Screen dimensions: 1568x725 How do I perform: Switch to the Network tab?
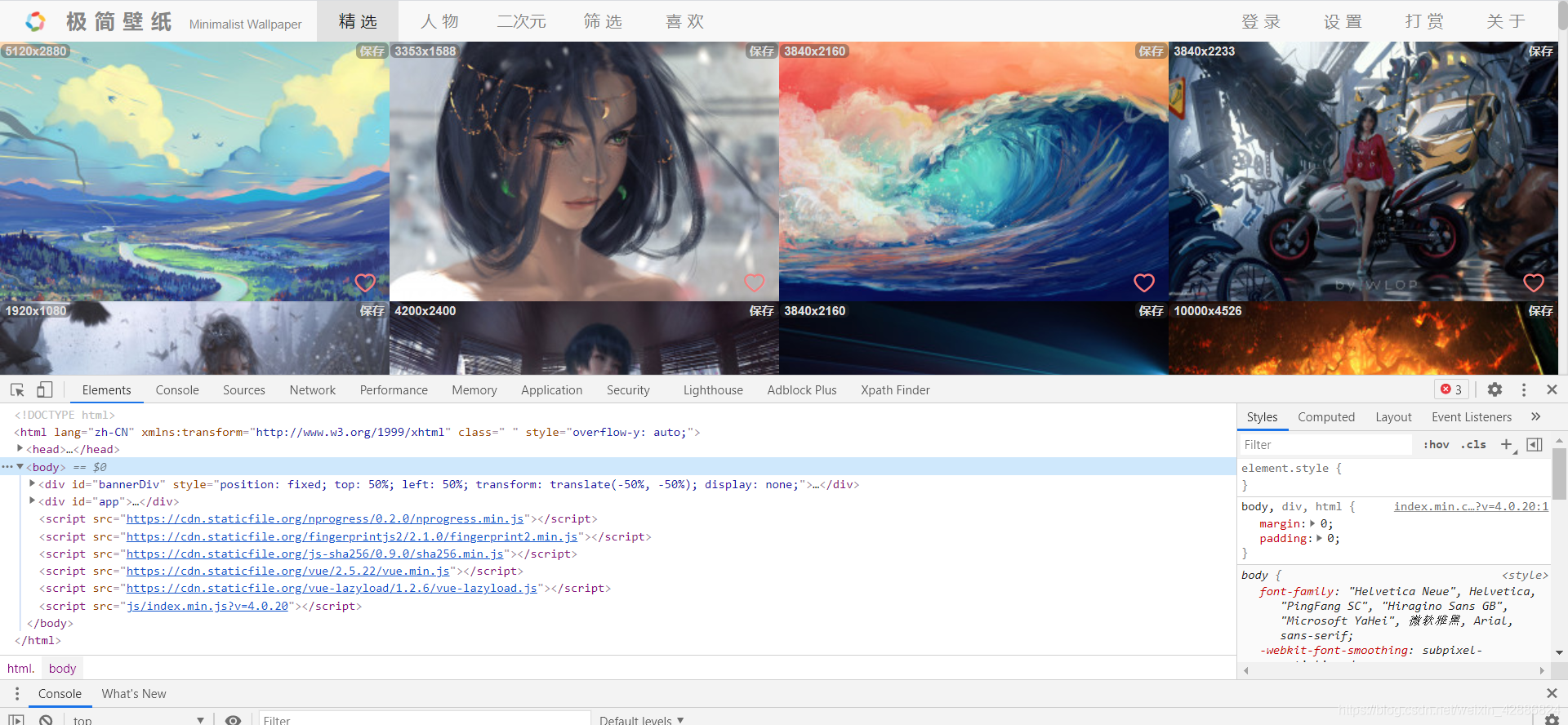click(313, 389)
